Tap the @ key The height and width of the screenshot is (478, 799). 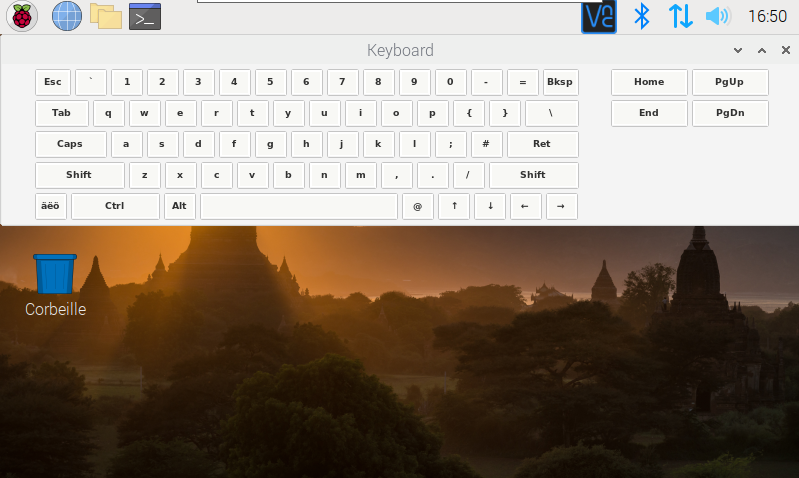pyautogui.click(x=418, y=206)
